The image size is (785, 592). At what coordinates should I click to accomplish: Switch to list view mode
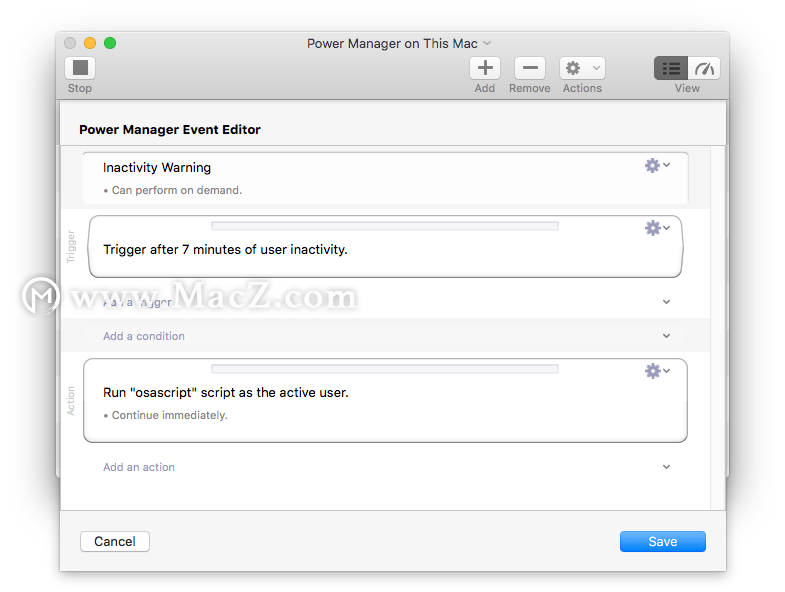click(x=671, y=68)
